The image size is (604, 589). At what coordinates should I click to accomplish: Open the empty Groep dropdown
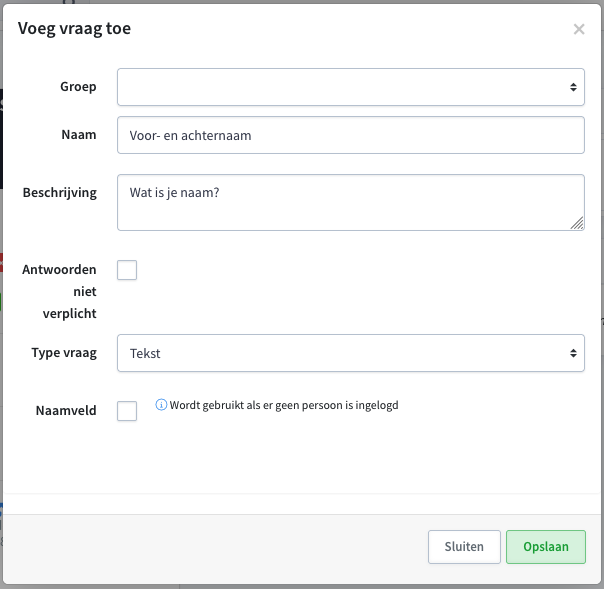(351, 87)
